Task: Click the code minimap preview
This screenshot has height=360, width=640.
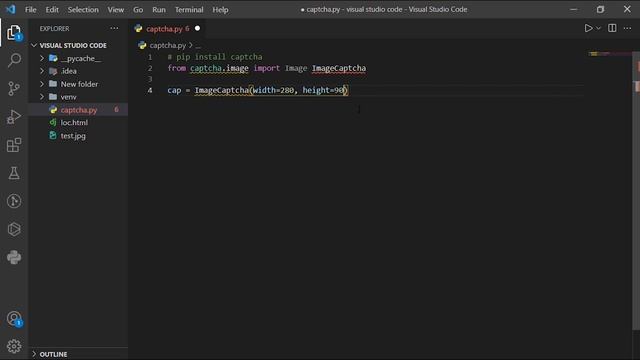Action: [x=609, y=53]
